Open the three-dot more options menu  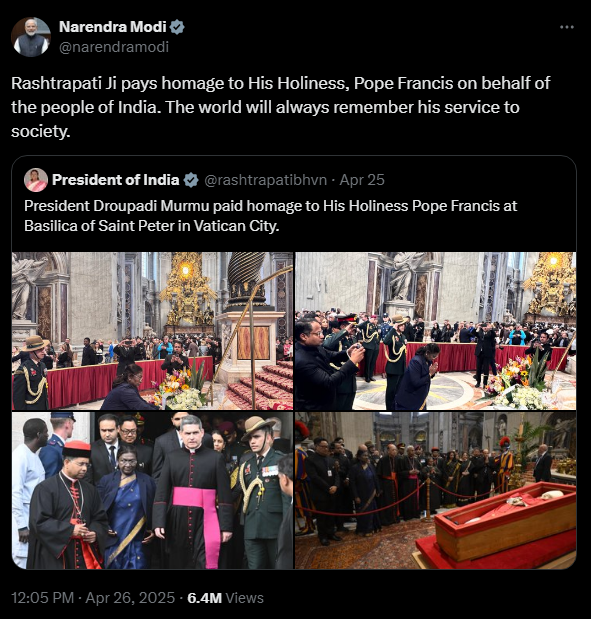[567, 27]
